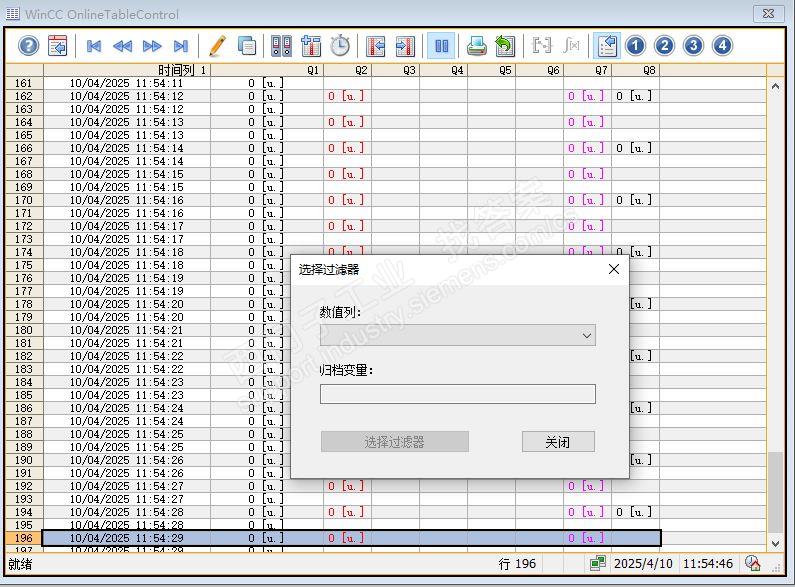Open the select data connection icon
The height and width of the screenshot is (587, 795).
click(x=281, y=46)
